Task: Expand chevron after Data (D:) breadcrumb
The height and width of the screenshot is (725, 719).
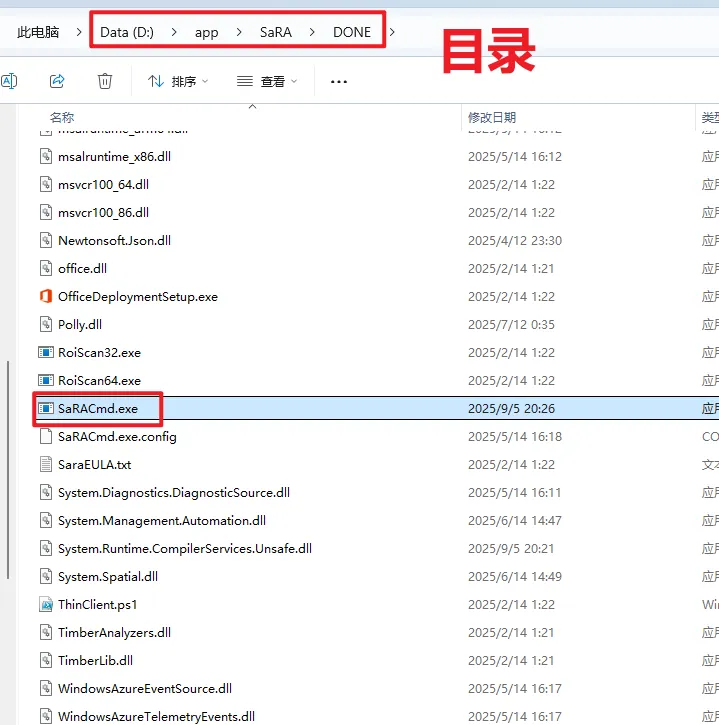Action: tap(174, 32)
